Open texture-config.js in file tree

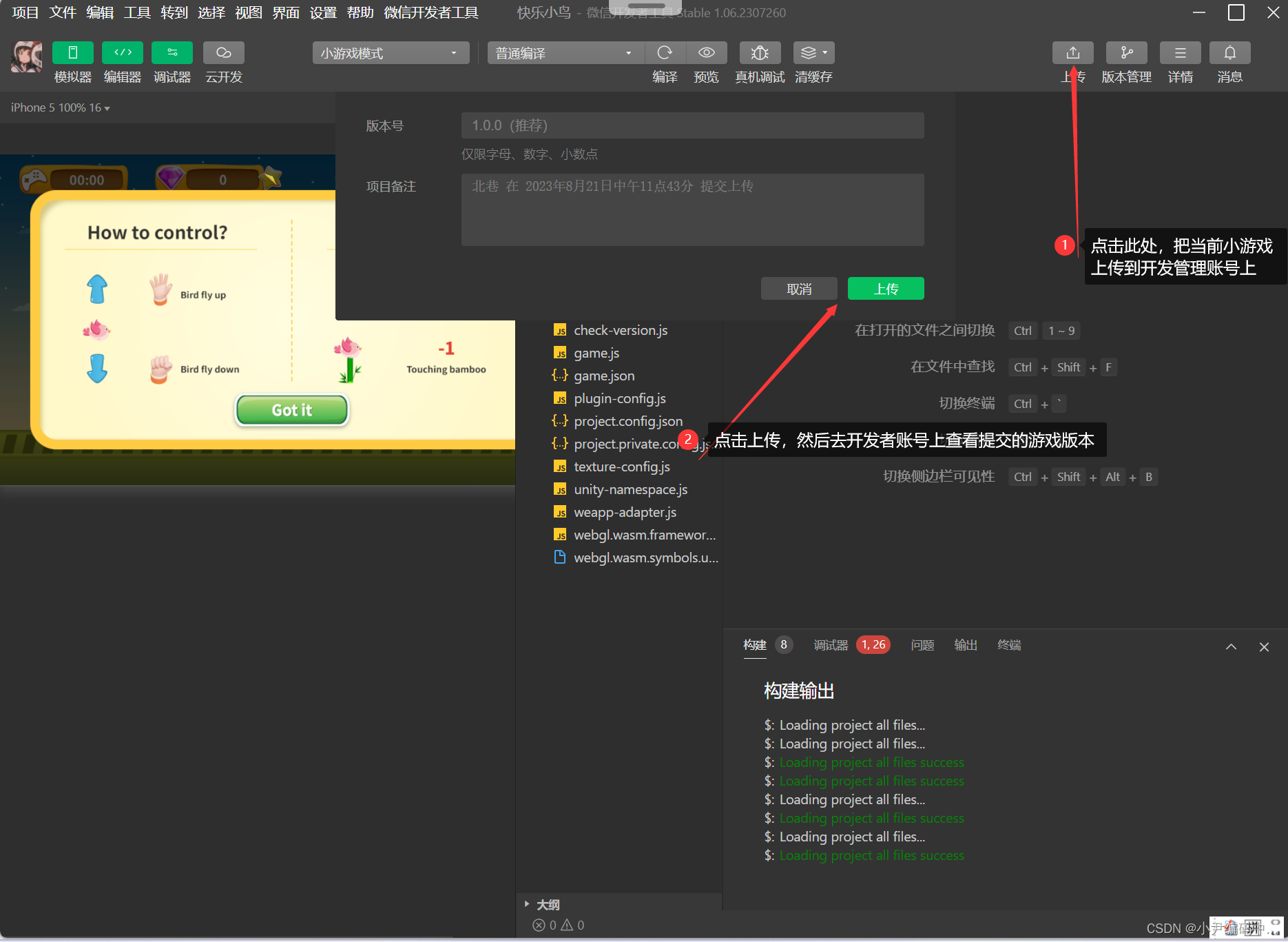click(x=621, y=467)
